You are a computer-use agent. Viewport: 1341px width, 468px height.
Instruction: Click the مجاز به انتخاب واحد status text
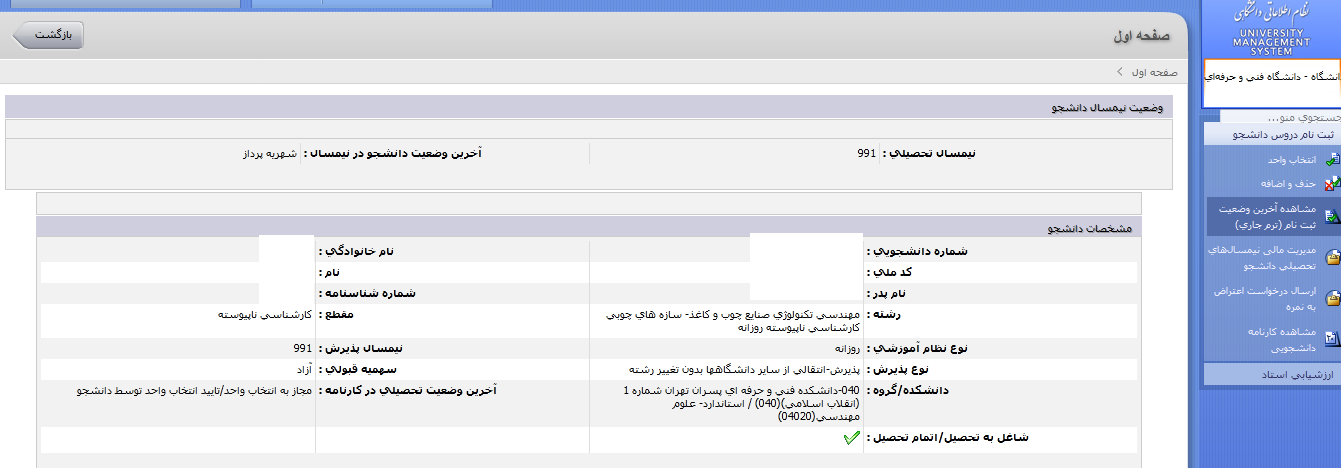pos(196,390)
